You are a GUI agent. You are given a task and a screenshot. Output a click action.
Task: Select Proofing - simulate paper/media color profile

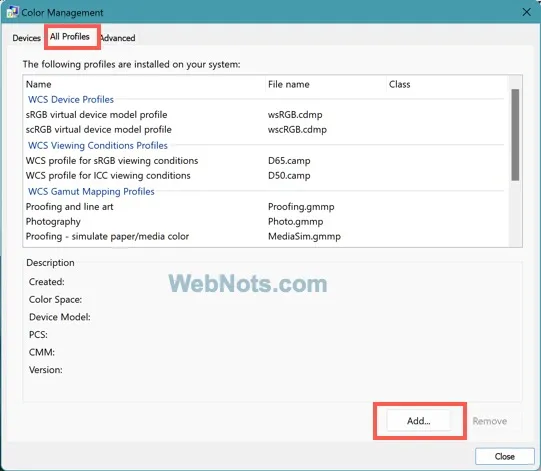266,236
